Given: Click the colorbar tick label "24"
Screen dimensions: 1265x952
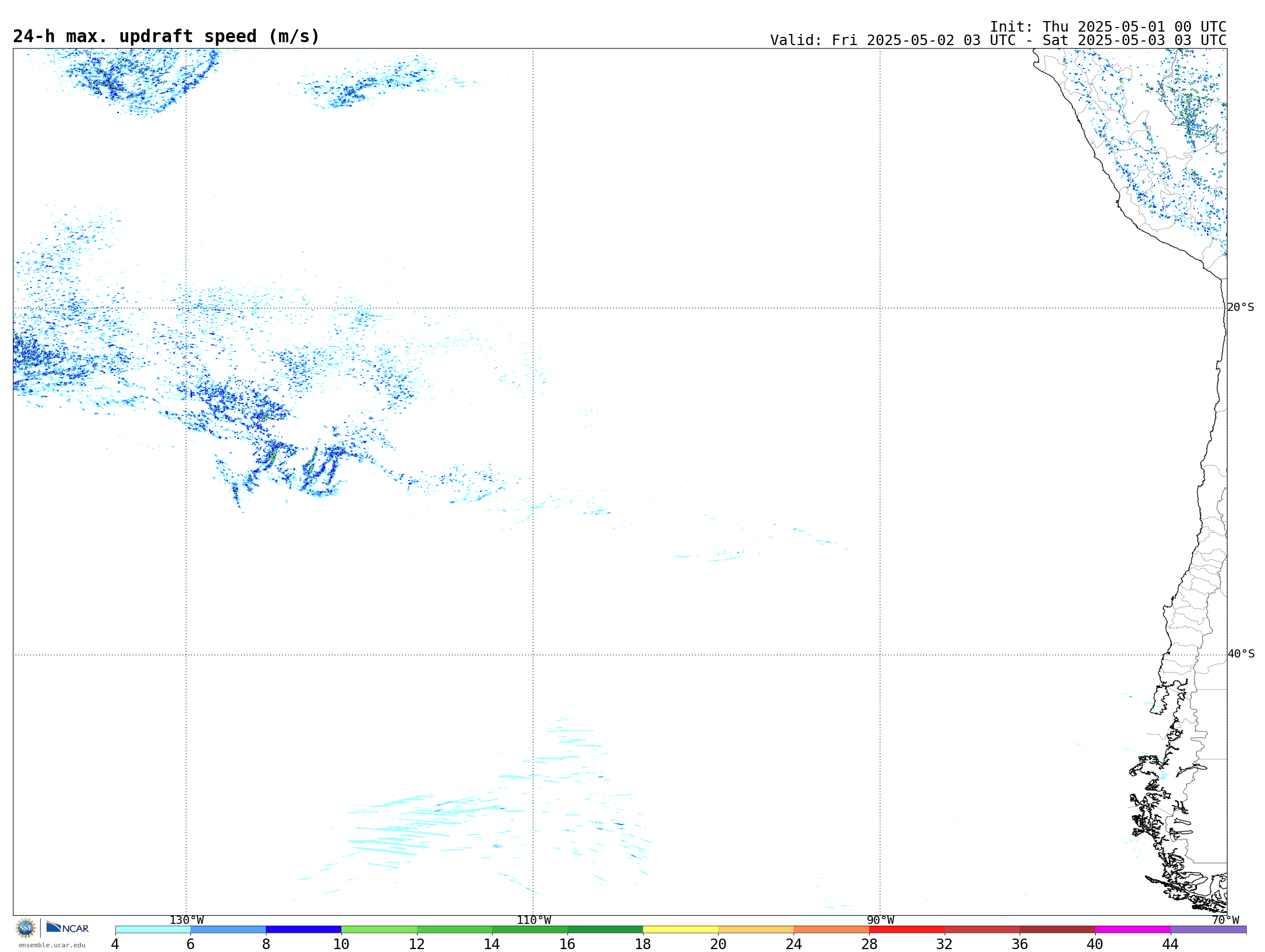Looking at the screenshot, I should click(x=794, y=944).
